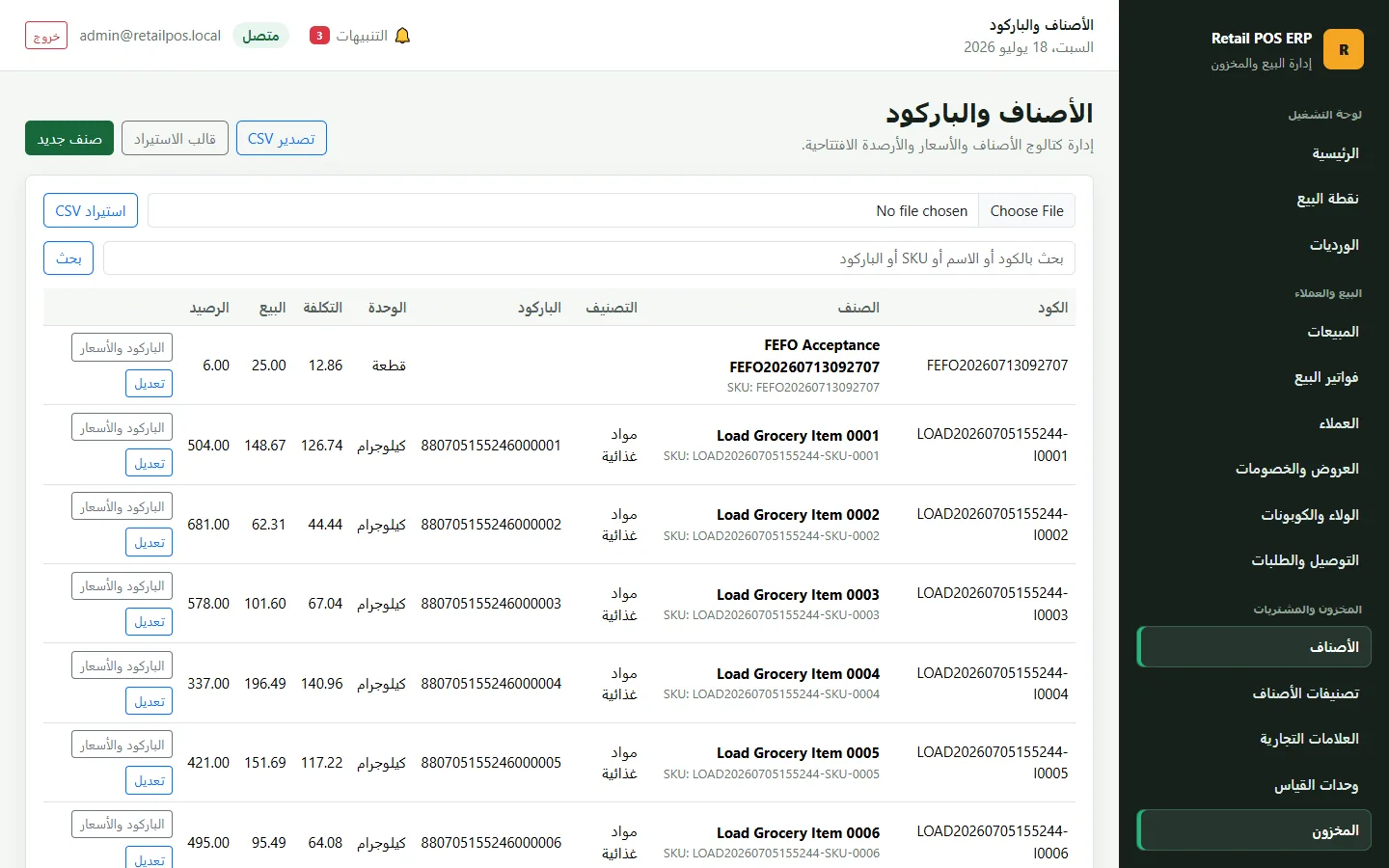Click sale price 196.49
The width and height of the screenshot is (1389, 868).
click(x=265, y=684)
